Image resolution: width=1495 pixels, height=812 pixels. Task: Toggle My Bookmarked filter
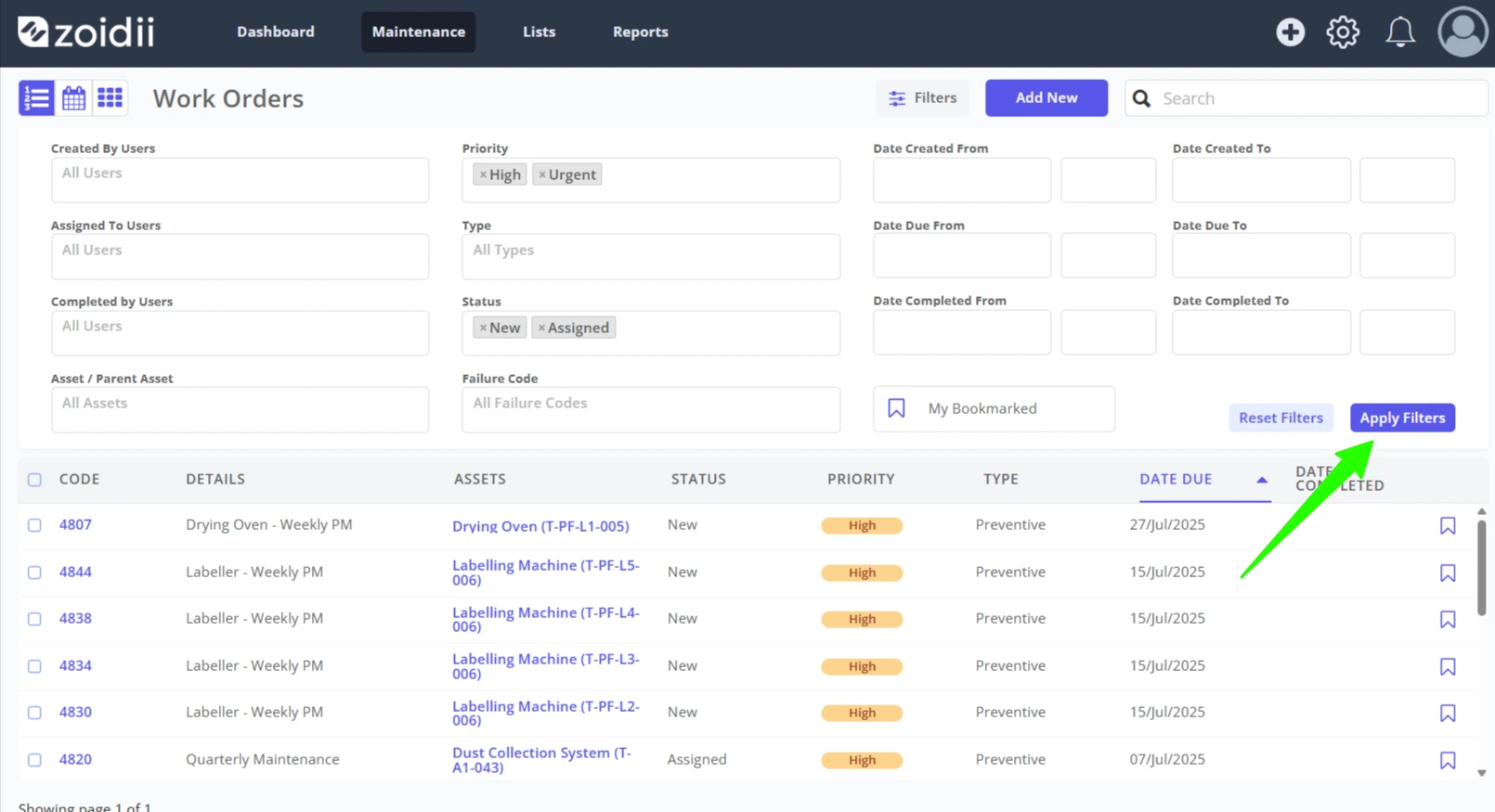point(994,408)
